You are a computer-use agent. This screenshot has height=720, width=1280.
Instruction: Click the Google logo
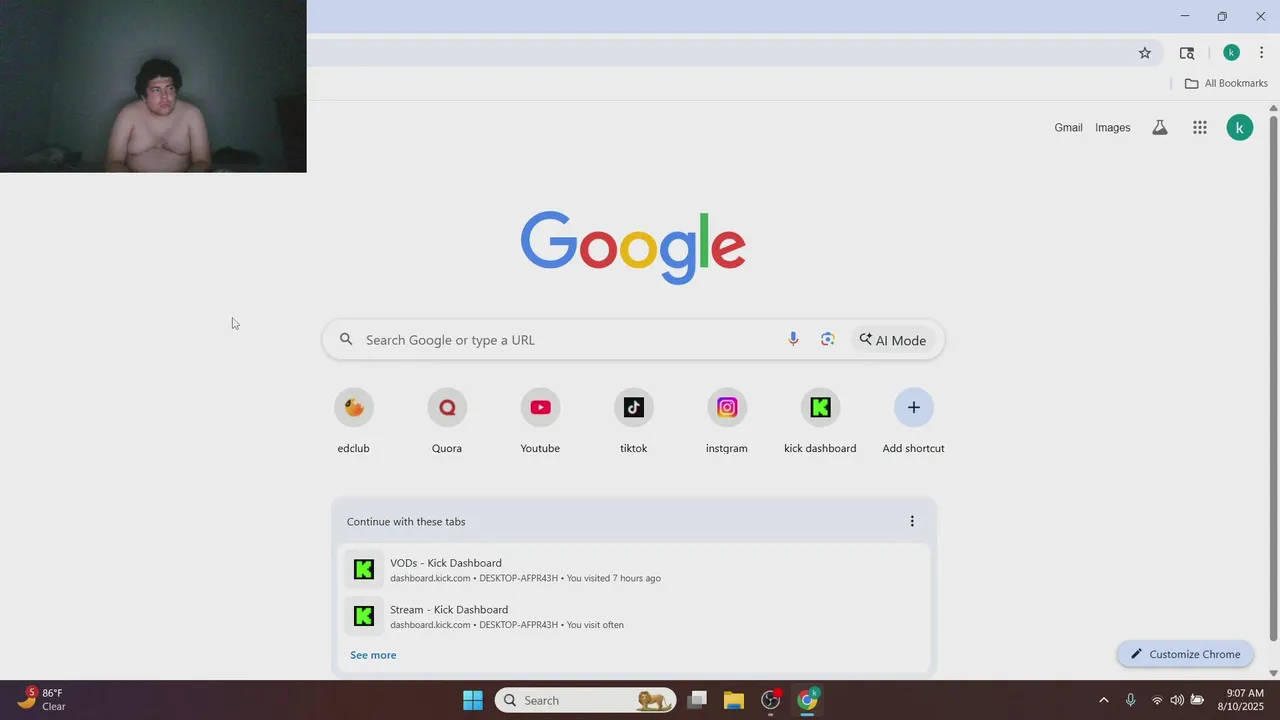633,247
